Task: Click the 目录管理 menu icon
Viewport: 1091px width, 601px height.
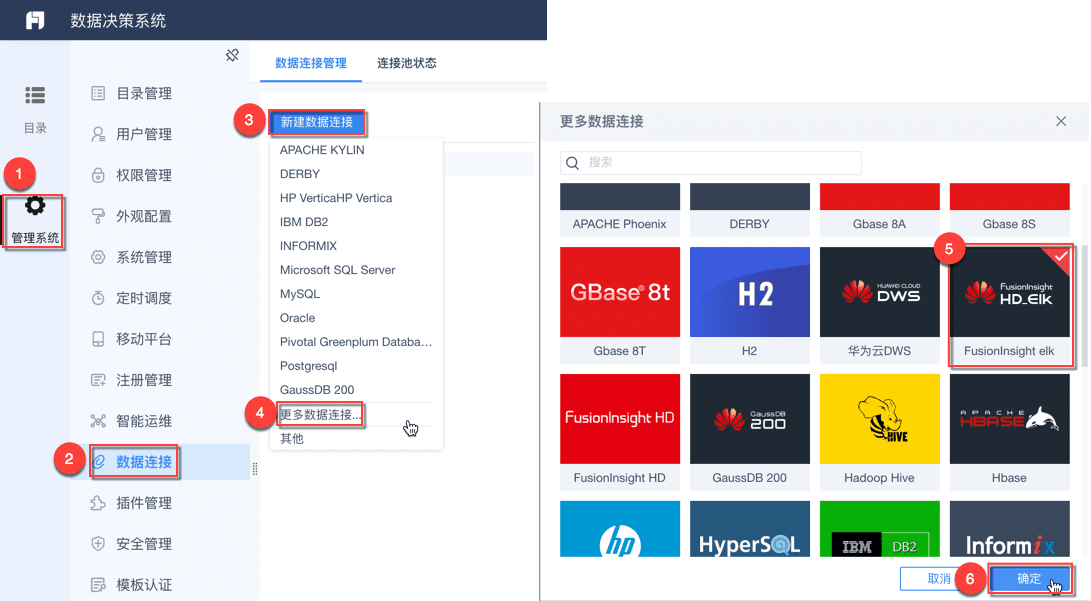Action: tap(98, 93)
